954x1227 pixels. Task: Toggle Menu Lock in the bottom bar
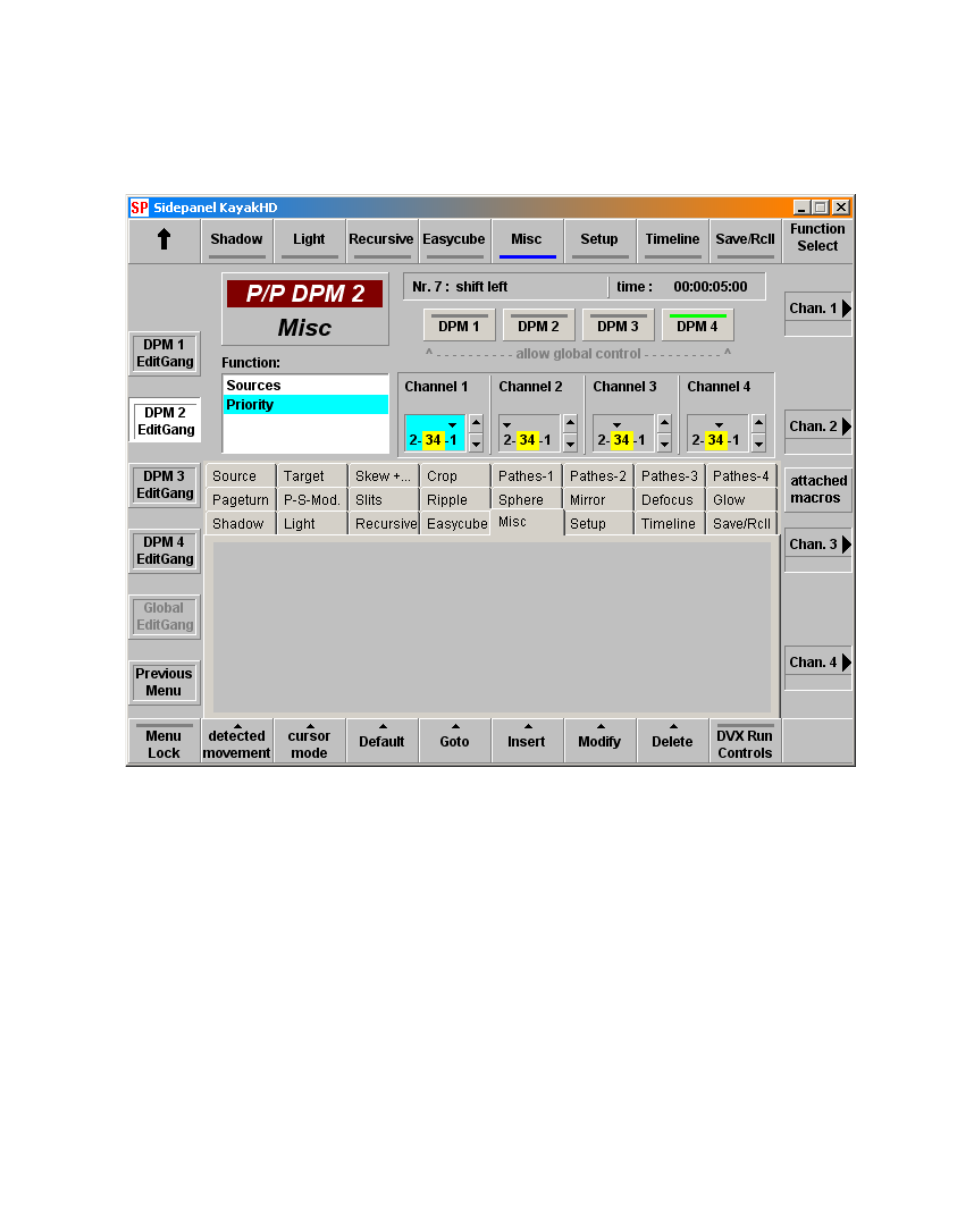pyautogui.click(x=164, y=742)
